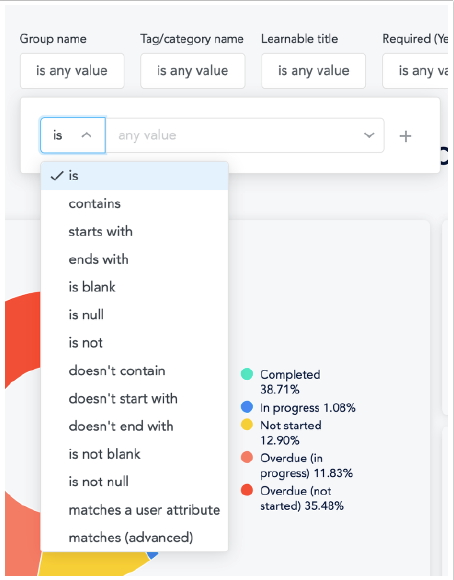The image size is (454, 580).
Task: Click the 'any value' input field
Action: (x=237, y=135)
